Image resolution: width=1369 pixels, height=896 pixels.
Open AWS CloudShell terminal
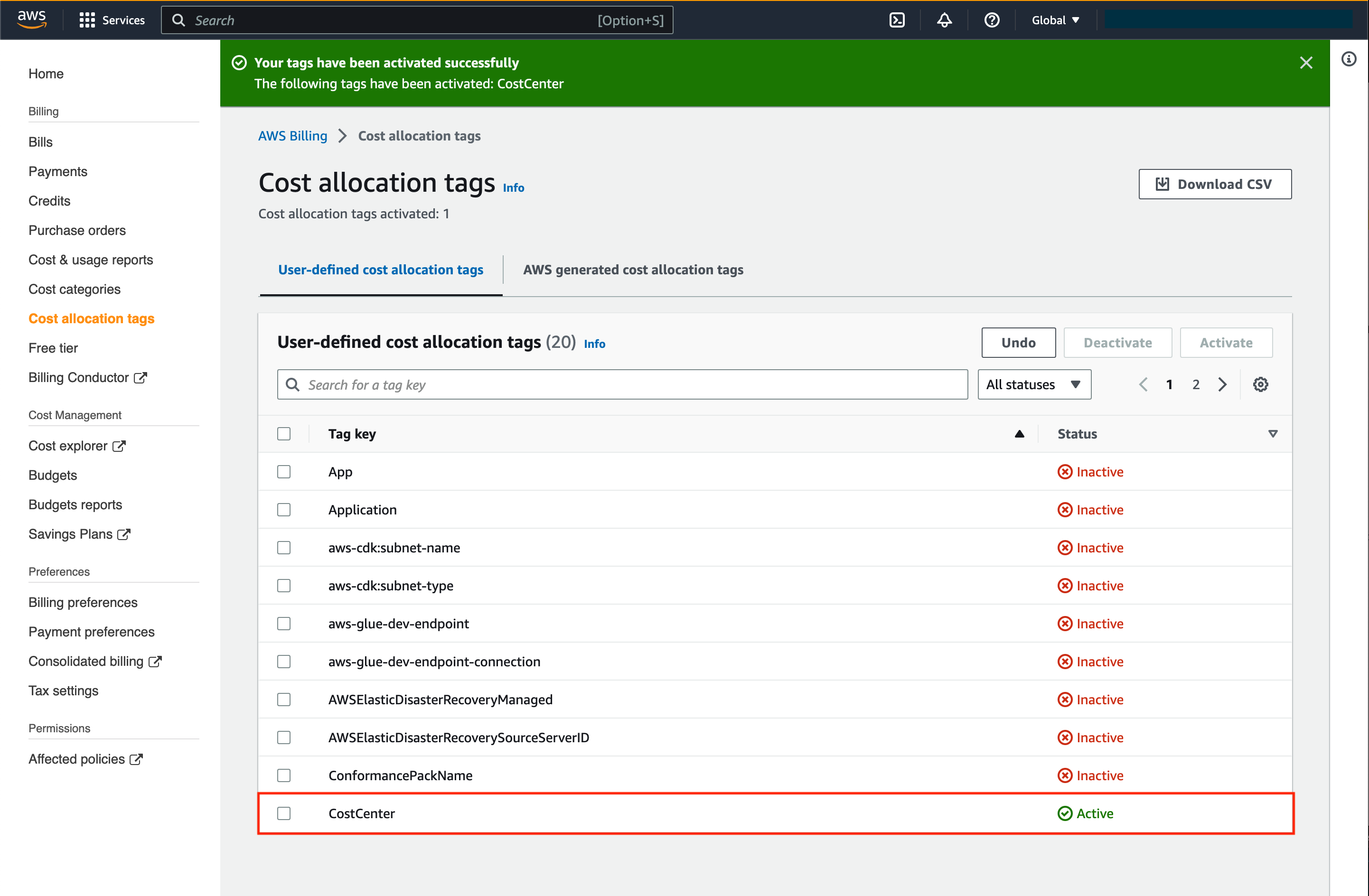897,19
